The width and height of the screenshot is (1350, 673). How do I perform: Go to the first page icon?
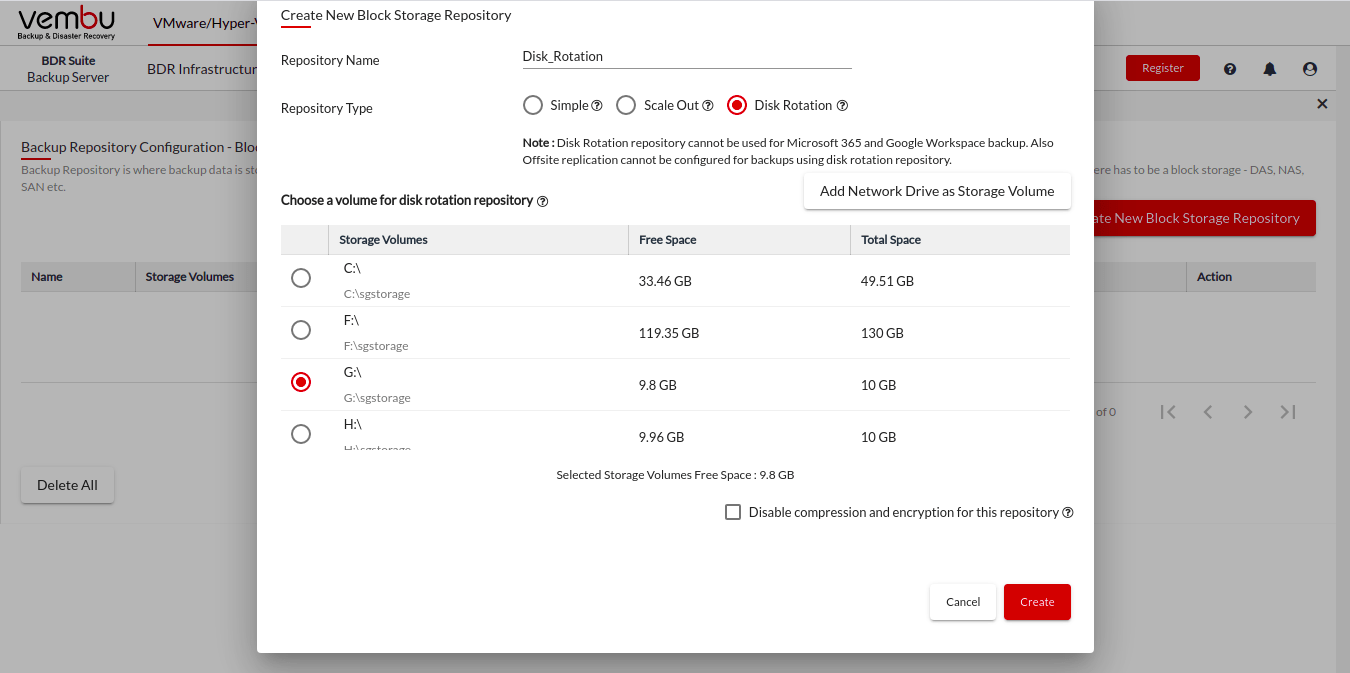1168,412
